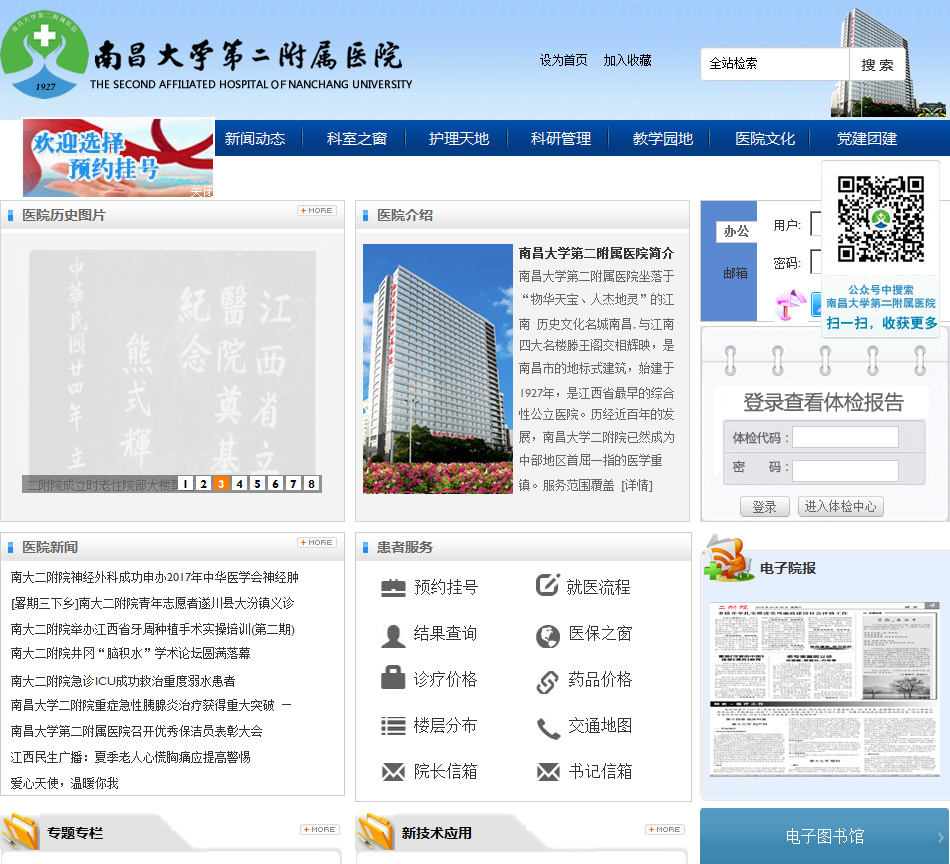Switch to the 办公 login tab

736,231
